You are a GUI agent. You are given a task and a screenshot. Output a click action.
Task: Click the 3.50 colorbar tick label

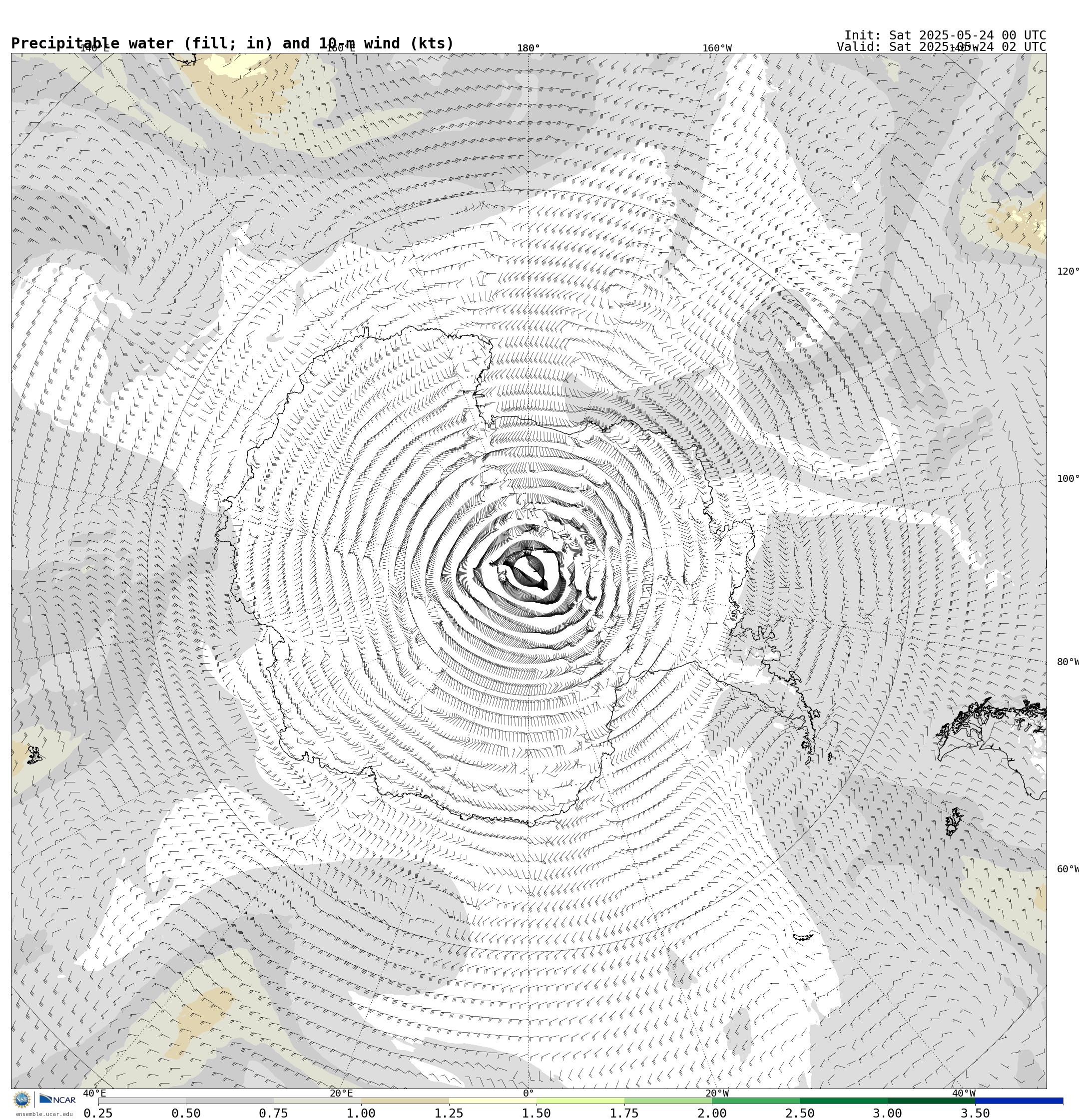(976, 1113)
